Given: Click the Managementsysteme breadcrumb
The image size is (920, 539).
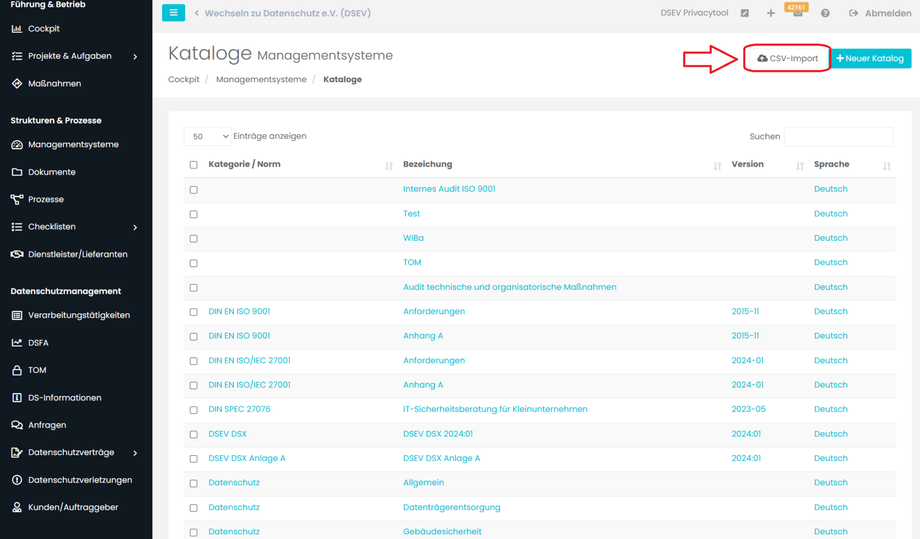Looking at the screenshot, I should [261, 79].
